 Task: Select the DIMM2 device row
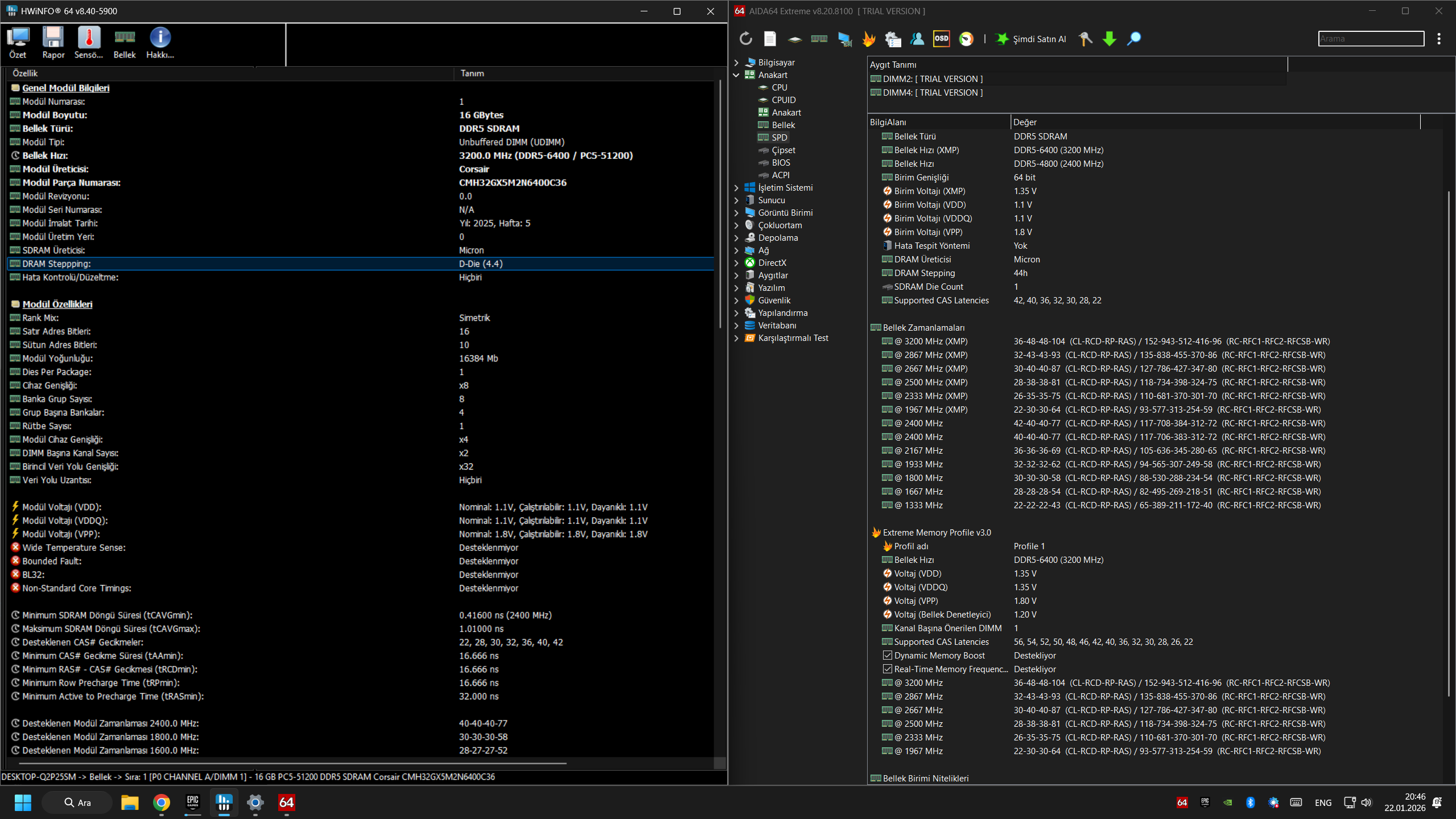click(1077, 79)
